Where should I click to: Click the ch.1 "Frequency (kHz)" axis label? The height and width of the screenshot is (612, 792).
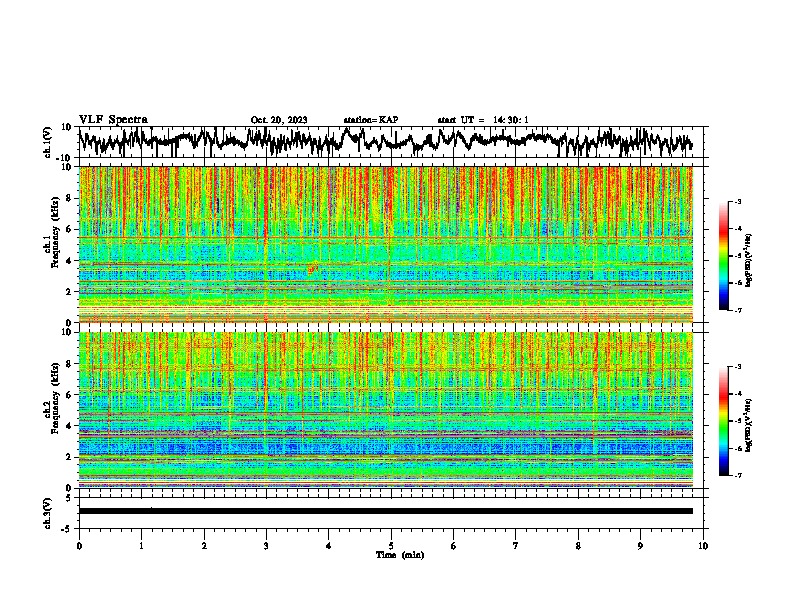pyautogui.click(x=55, y=234)
